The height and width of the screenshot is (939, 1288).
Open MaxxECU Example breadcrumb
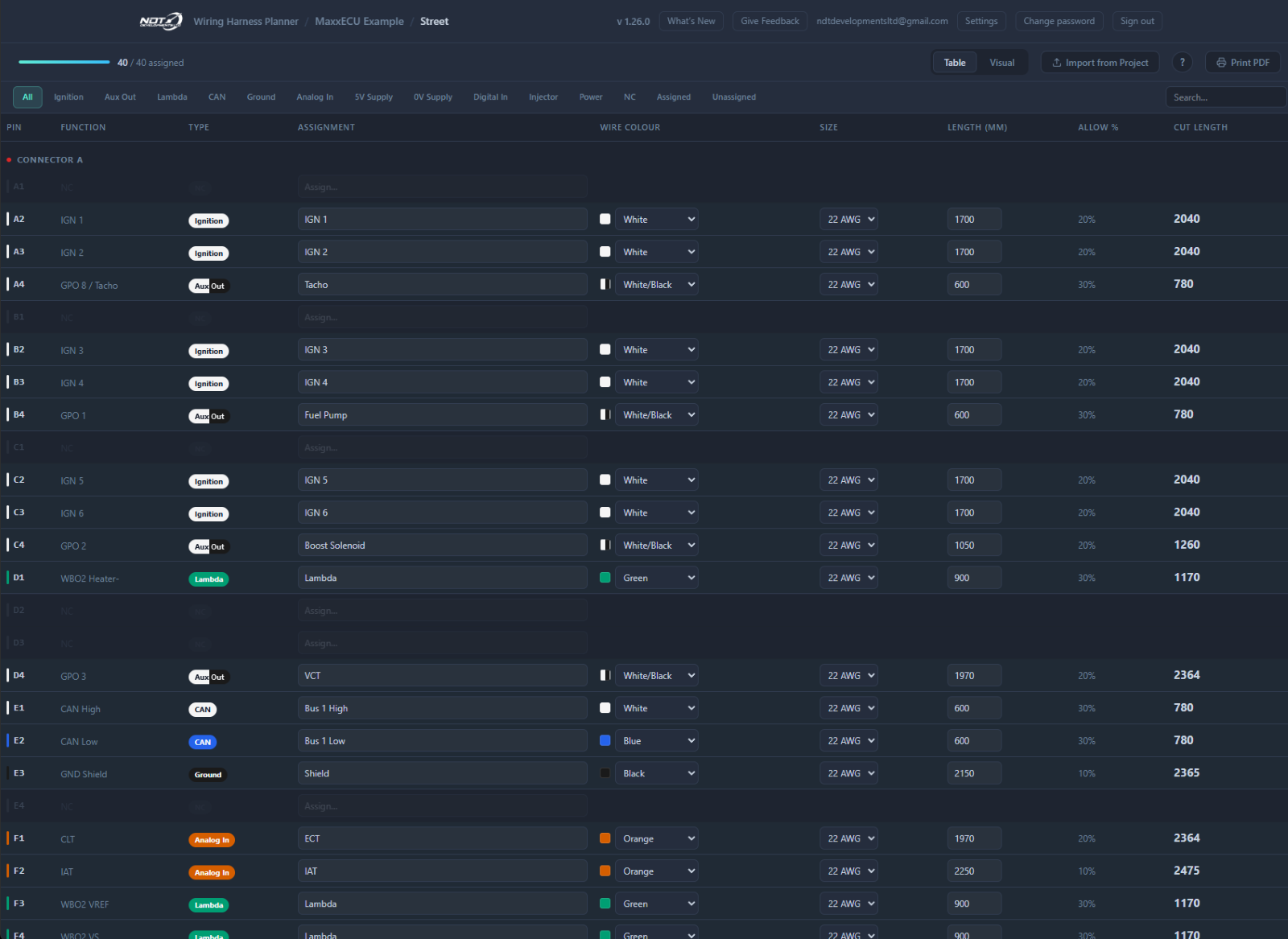[359, 21]
